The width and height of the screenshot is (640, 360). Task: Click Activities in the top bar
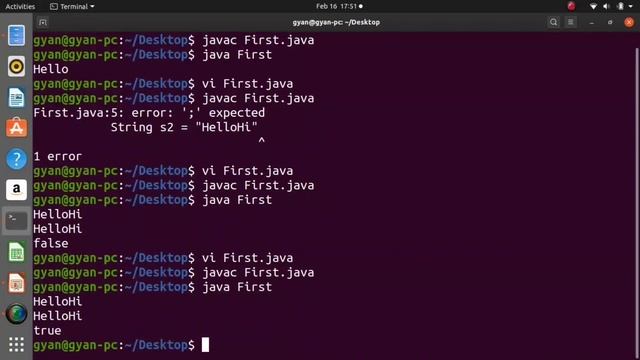pyautogui.click(x=20, y=7)
